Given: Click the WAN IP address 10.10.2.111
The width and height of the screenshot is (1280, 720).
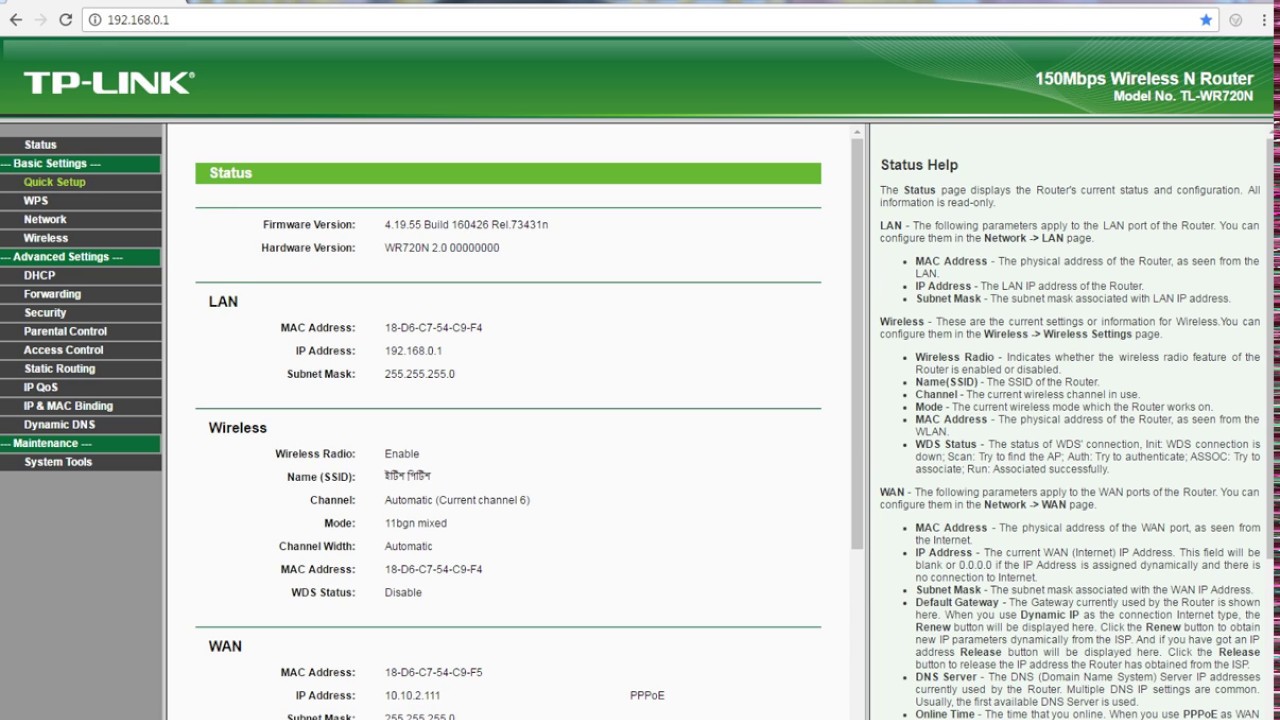Looking at the screenshot, I should pos(412,696).
